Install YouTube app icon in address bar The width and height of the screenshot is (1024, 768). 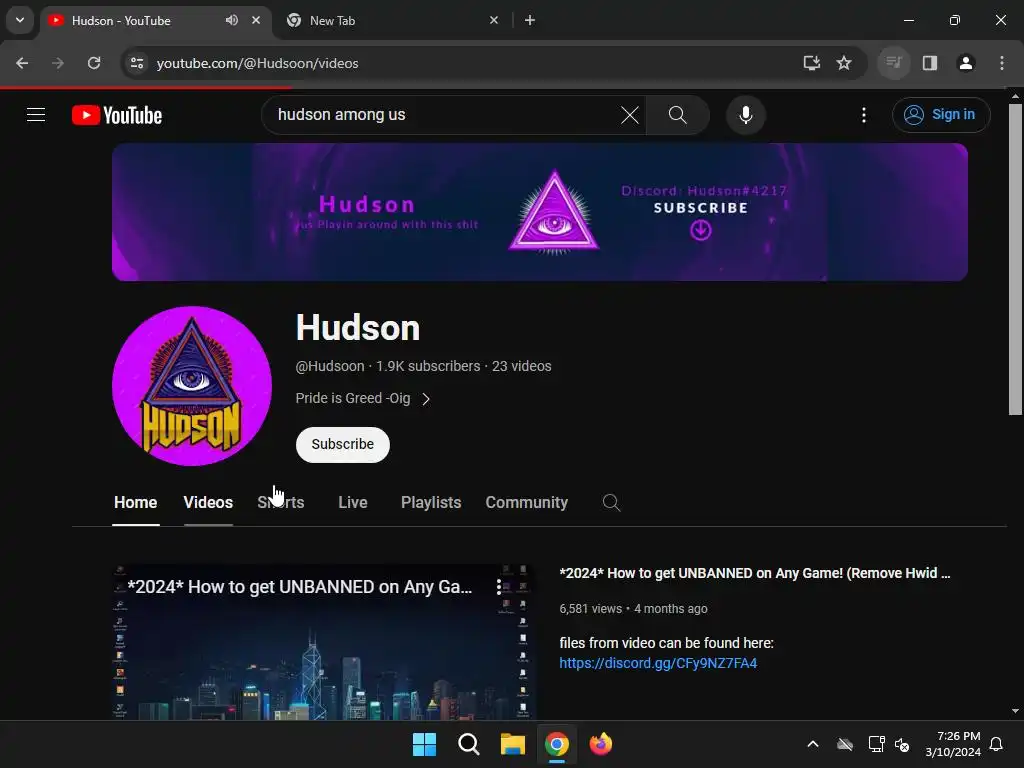(811, 63)
